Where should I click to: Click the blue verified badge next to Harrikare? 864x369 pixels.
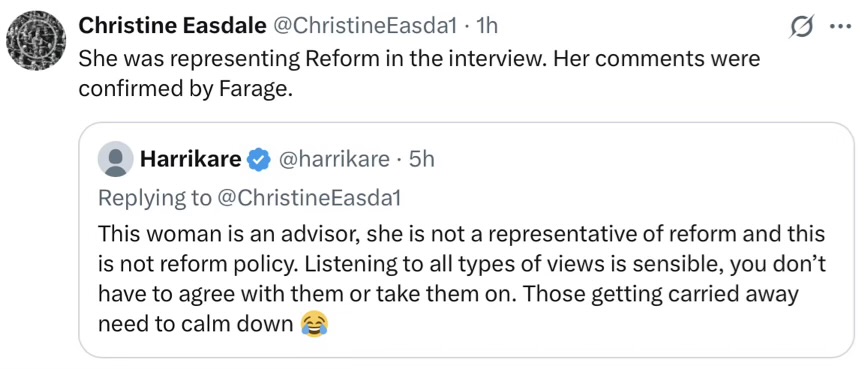pos(258,160)
